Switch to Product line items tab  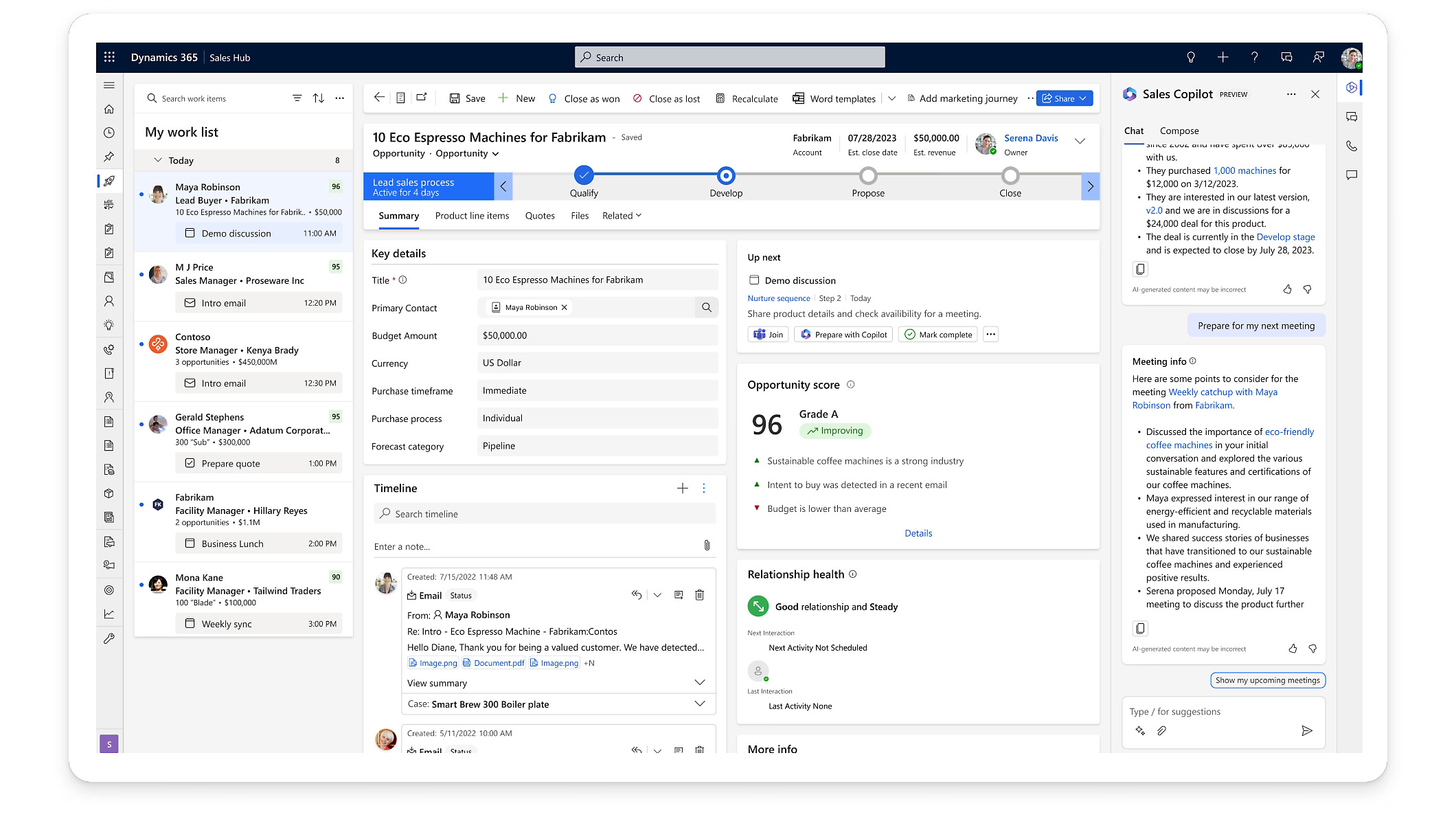[x=472, y=216]
